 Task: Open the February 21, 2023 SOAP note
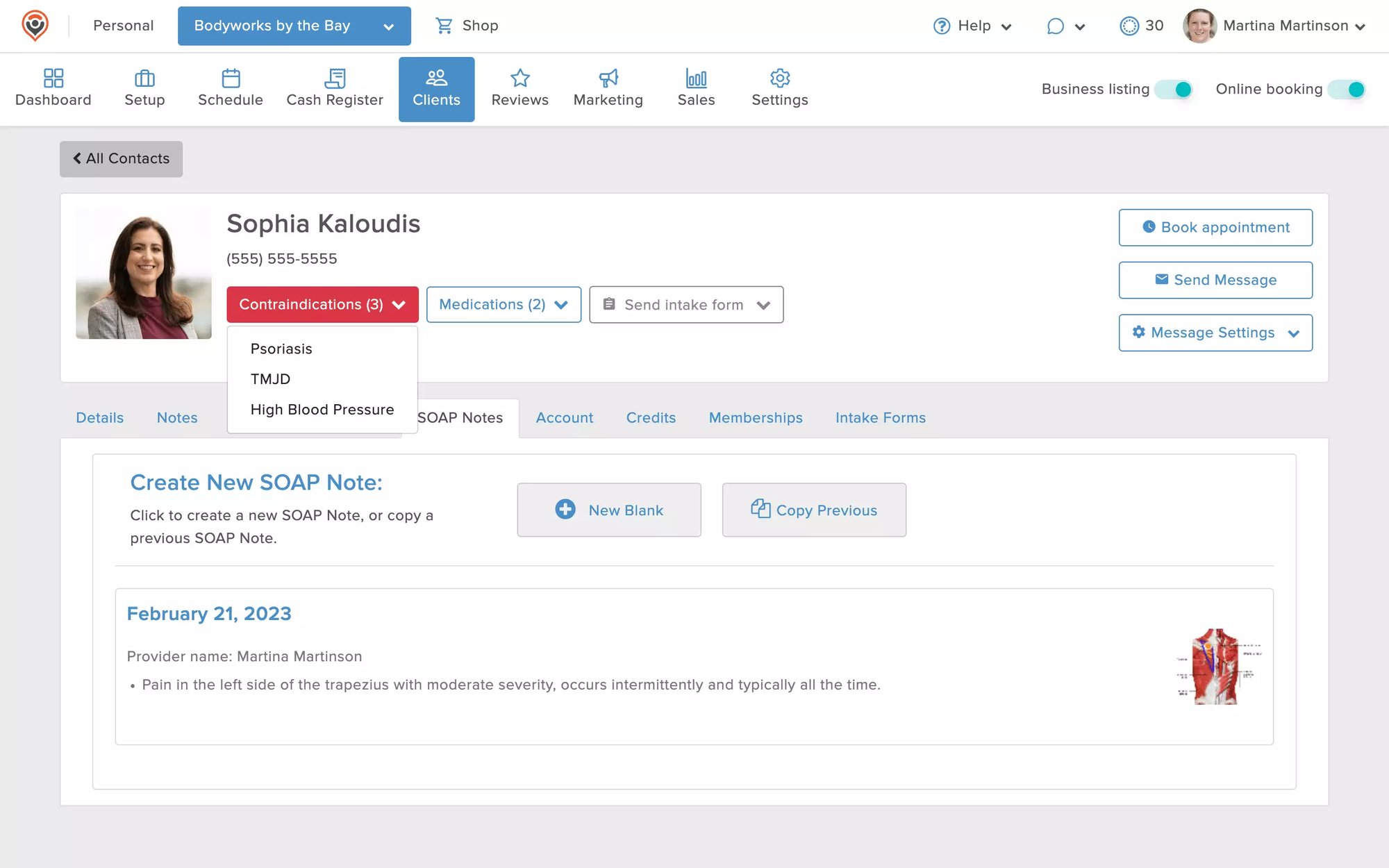tap(209, 614)
